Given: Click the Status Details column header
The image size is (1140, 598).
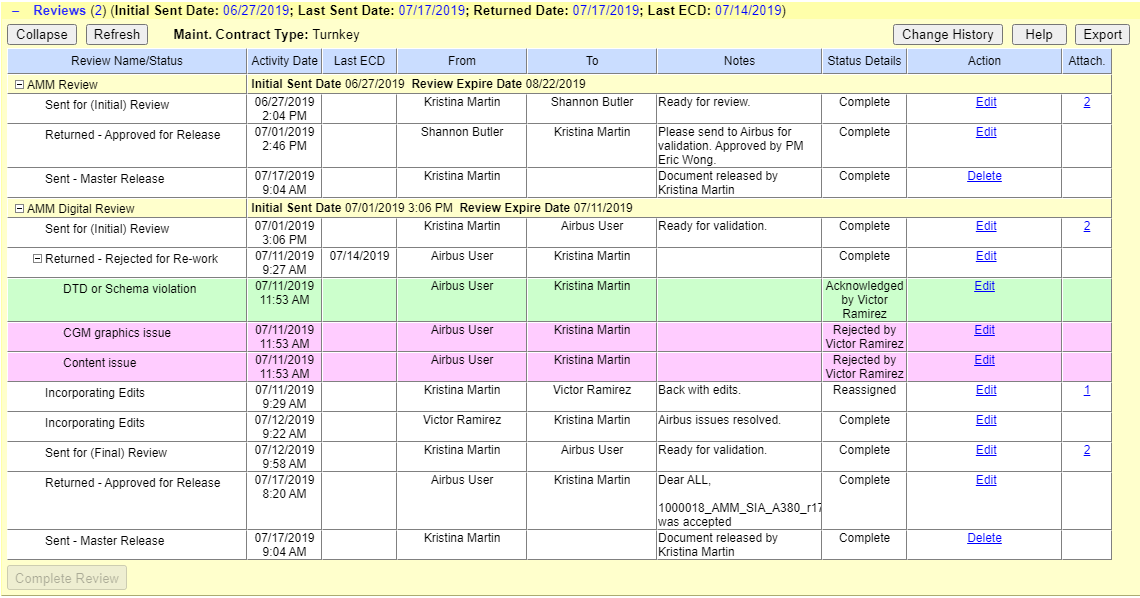Looking at the screenshot, I should [864, 61].
